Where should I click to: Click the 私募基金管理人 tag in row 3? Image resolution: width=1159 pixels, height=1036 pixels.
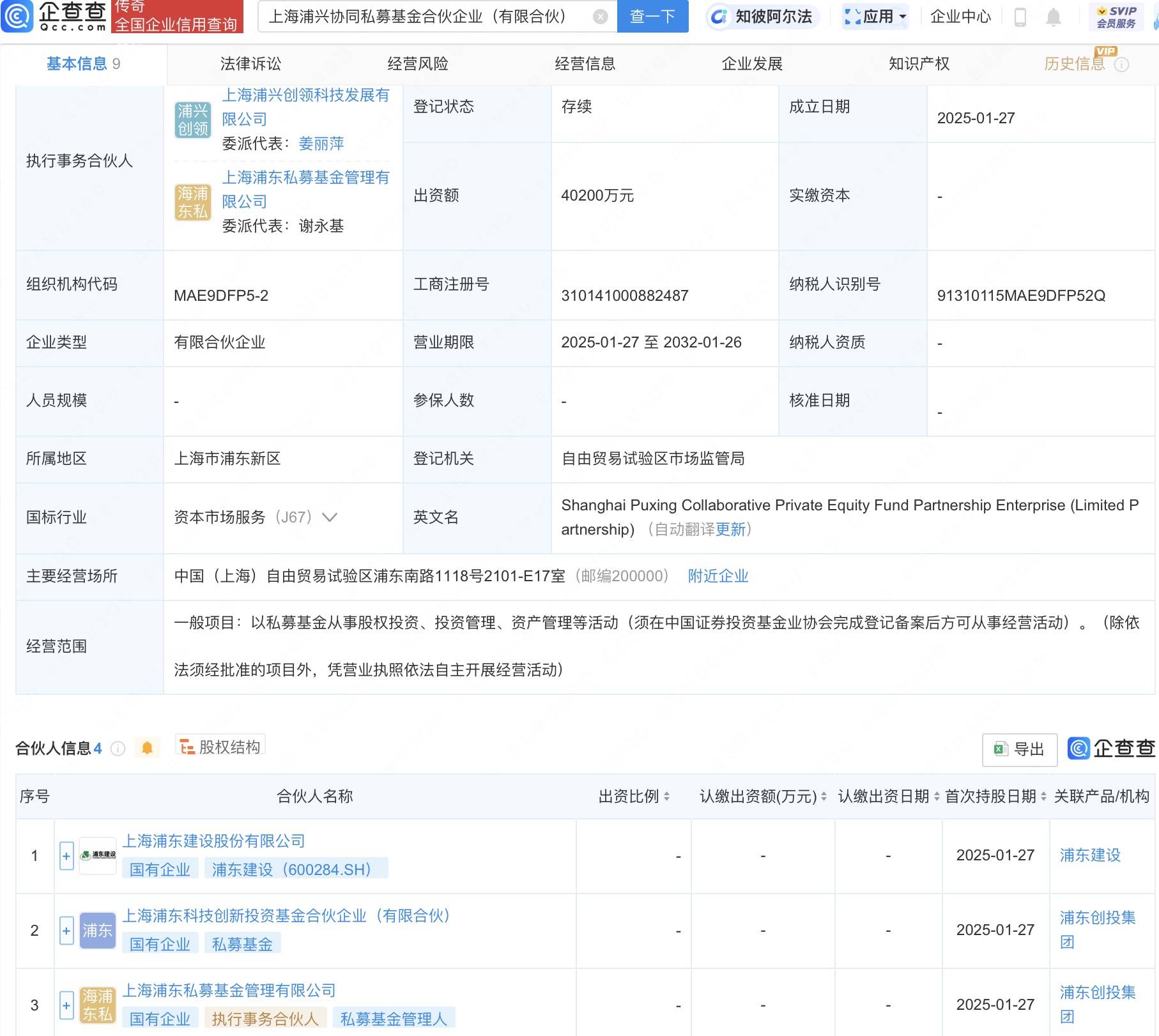(x=394, y=1019)
